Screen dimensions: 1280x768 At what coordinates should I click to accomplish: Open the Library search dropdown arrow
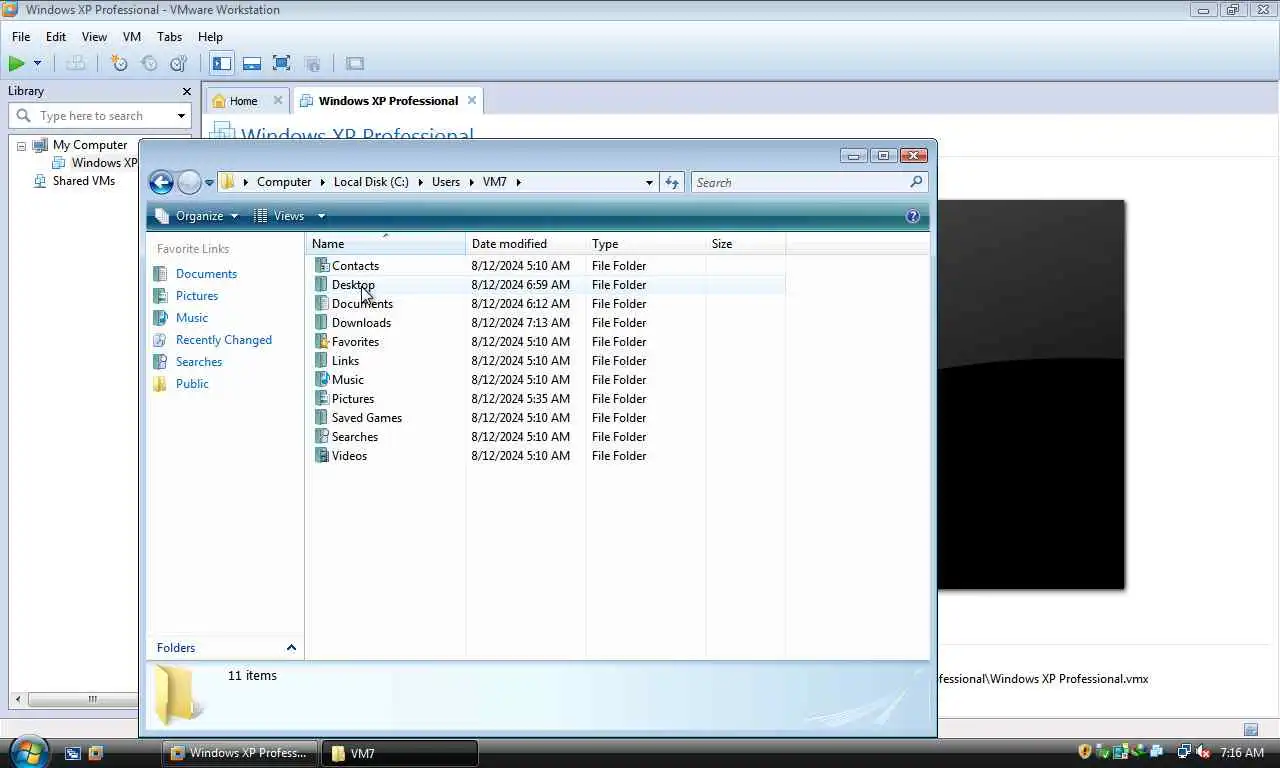[x=181, y=116]
